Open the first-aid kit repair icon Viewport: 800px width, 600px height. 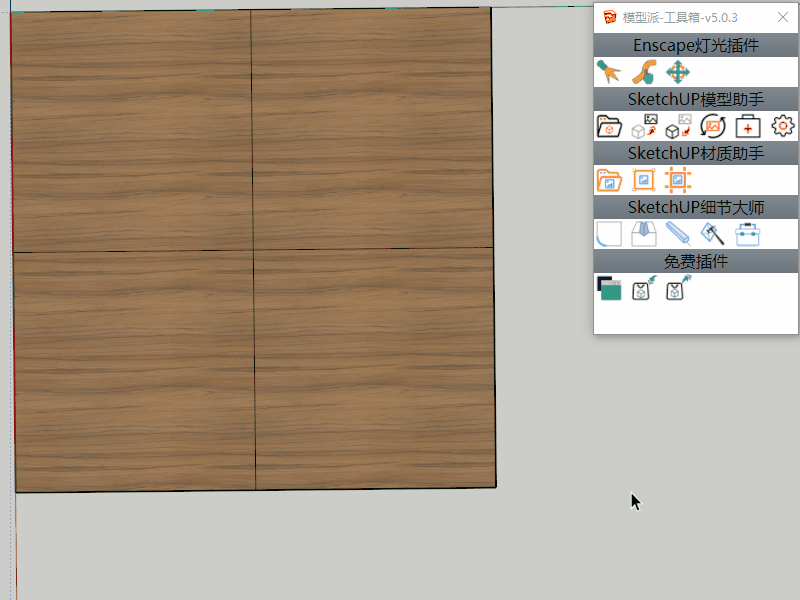748,126
